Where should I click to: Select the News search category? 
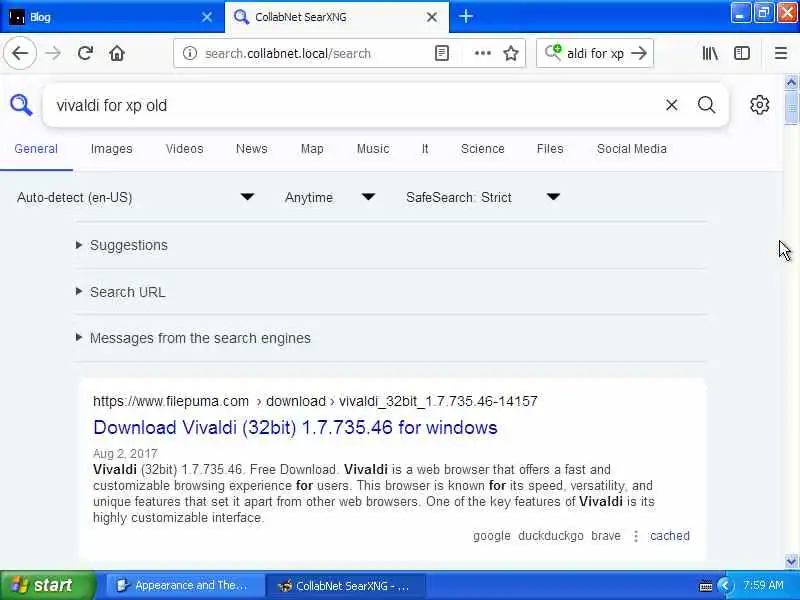click(x=252, y=148)
